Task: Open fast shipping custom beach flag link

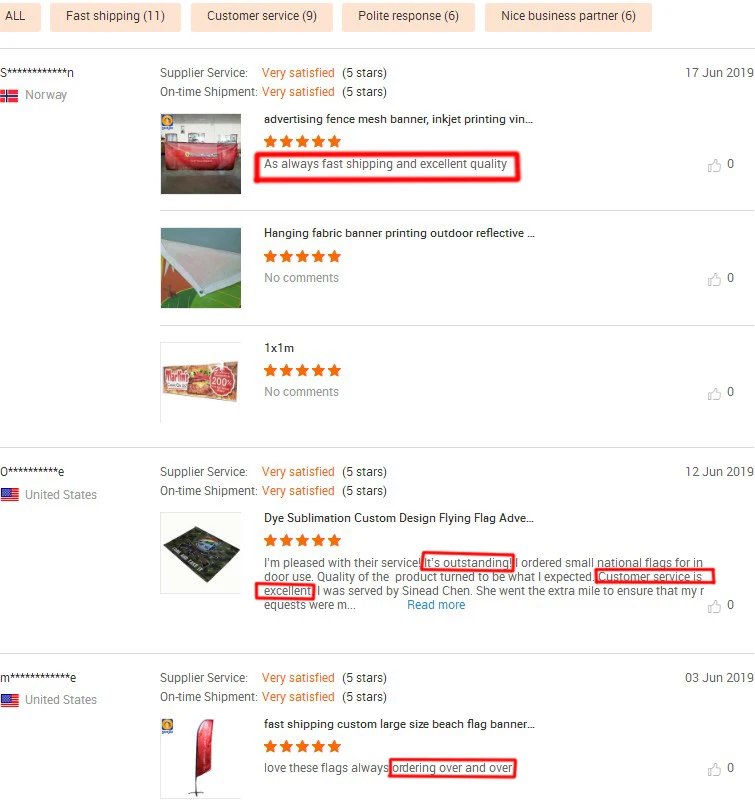Action: pyautogui.click(x=399, y=724)
